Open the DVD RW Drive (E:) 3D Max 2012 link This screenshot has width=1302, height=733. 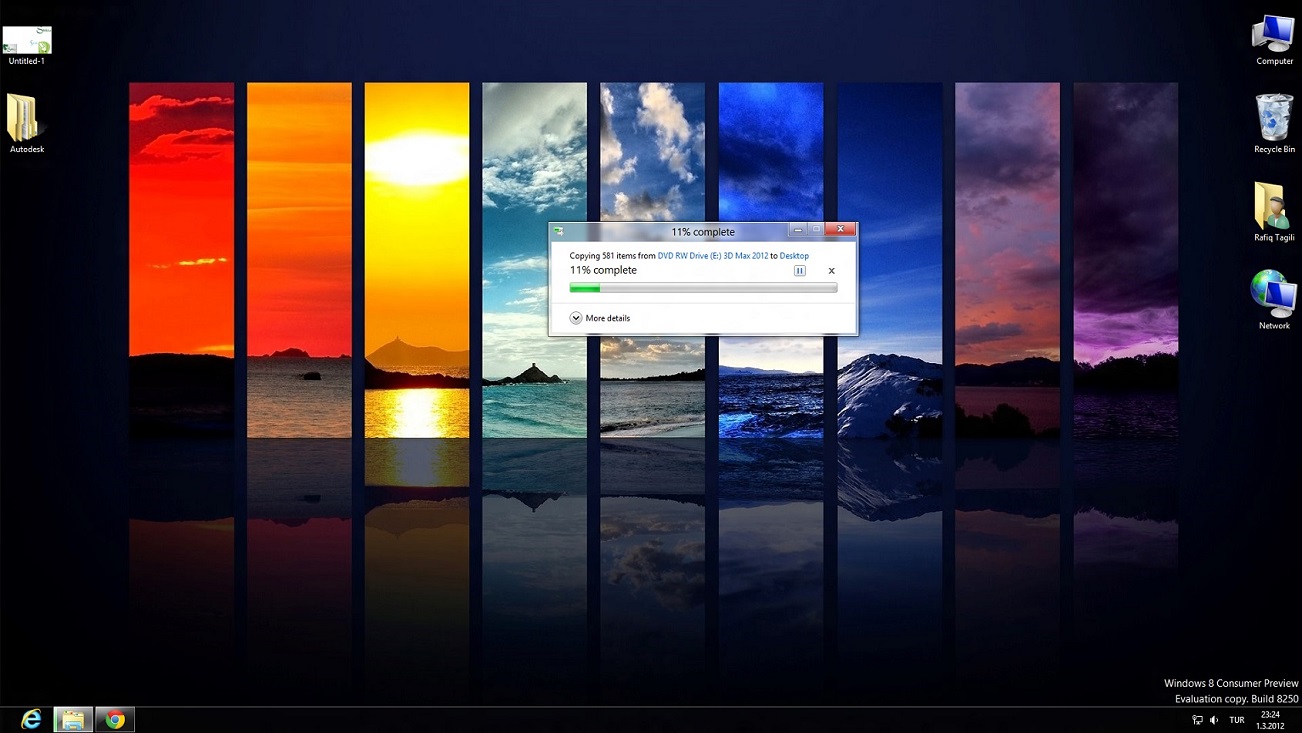[713, 256]
